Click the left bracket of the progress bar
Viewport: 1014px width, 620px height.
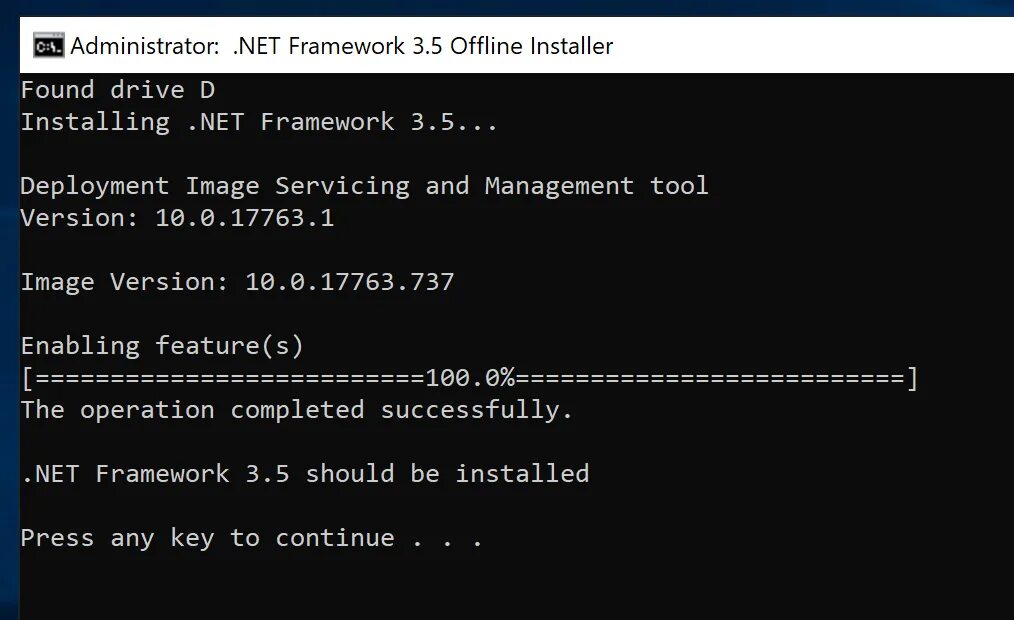26,378
